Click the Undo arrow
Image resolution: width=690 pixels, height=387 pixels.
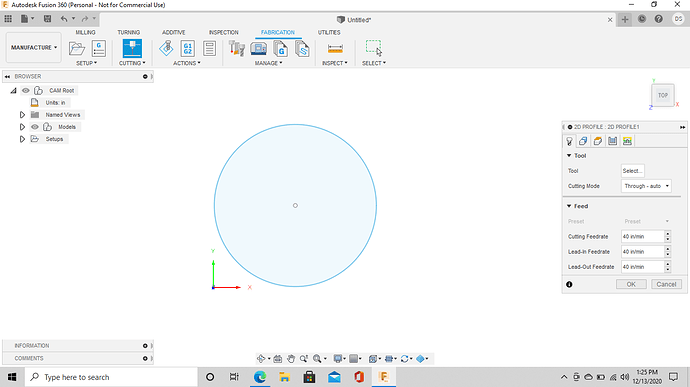64,19
